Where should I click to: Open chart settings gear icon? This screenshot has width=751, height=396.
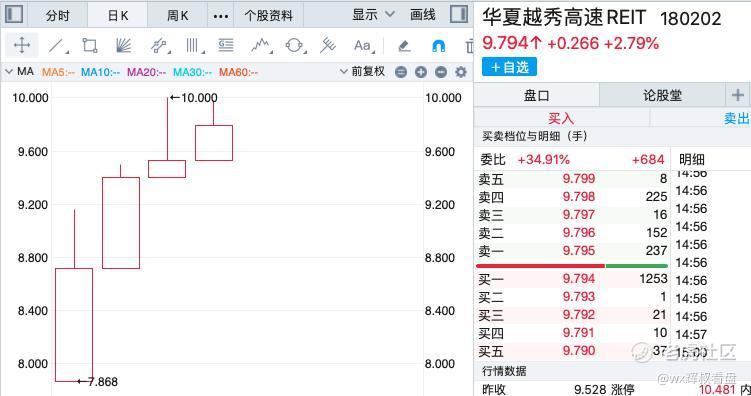coord(461,72)
